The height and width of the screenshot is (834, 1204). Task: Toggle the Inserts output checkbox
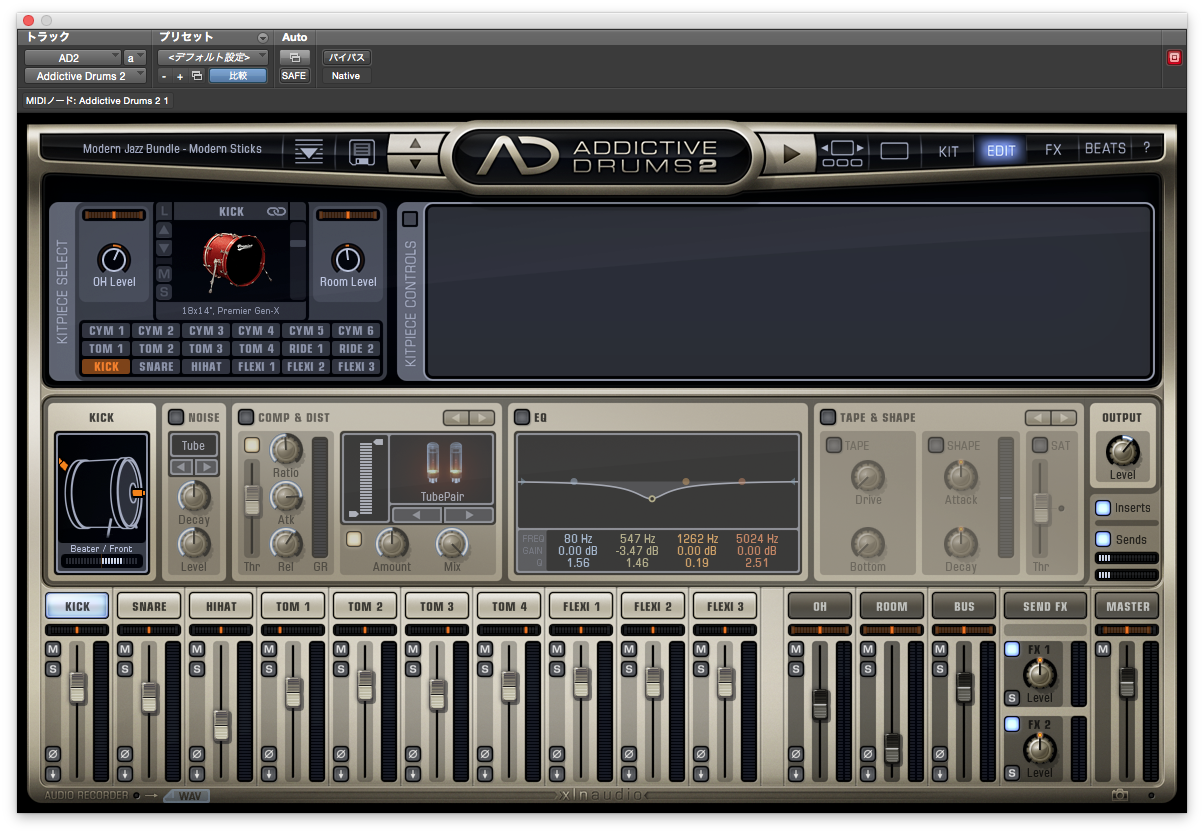click(x=1103, y=508)
